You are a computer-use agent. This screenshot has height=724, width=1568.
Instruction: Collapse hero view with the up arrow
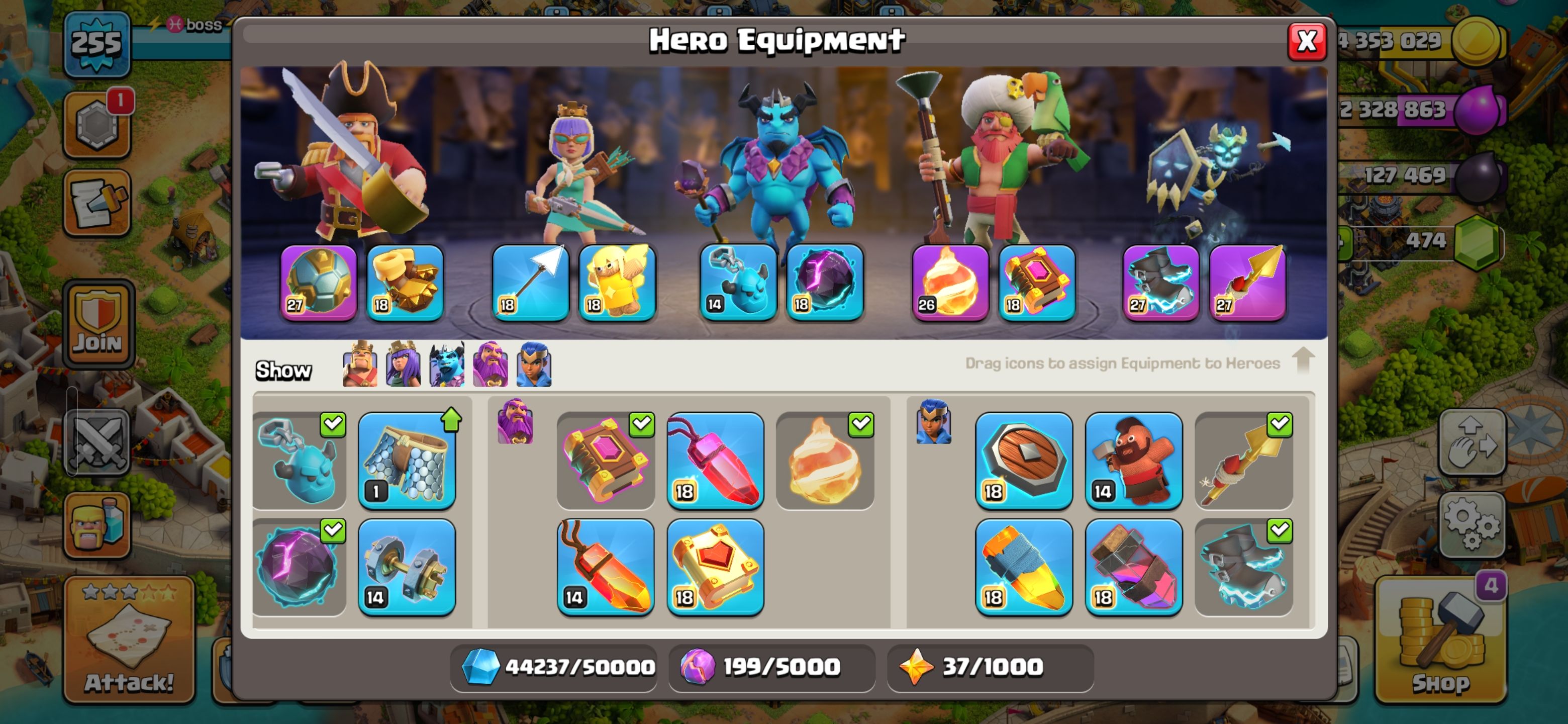[1303, 360]
